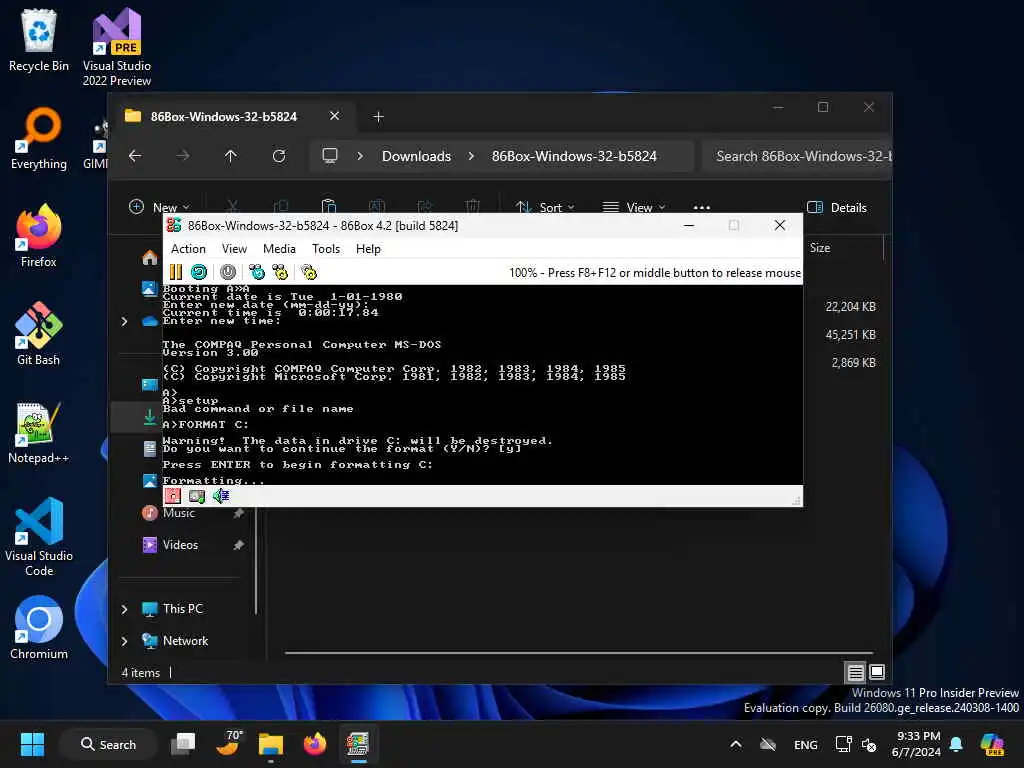This screenshot has width=1024, height=768.
Task: Click the floppy drive icon in 86Box status bar
Action: [172, 496]
